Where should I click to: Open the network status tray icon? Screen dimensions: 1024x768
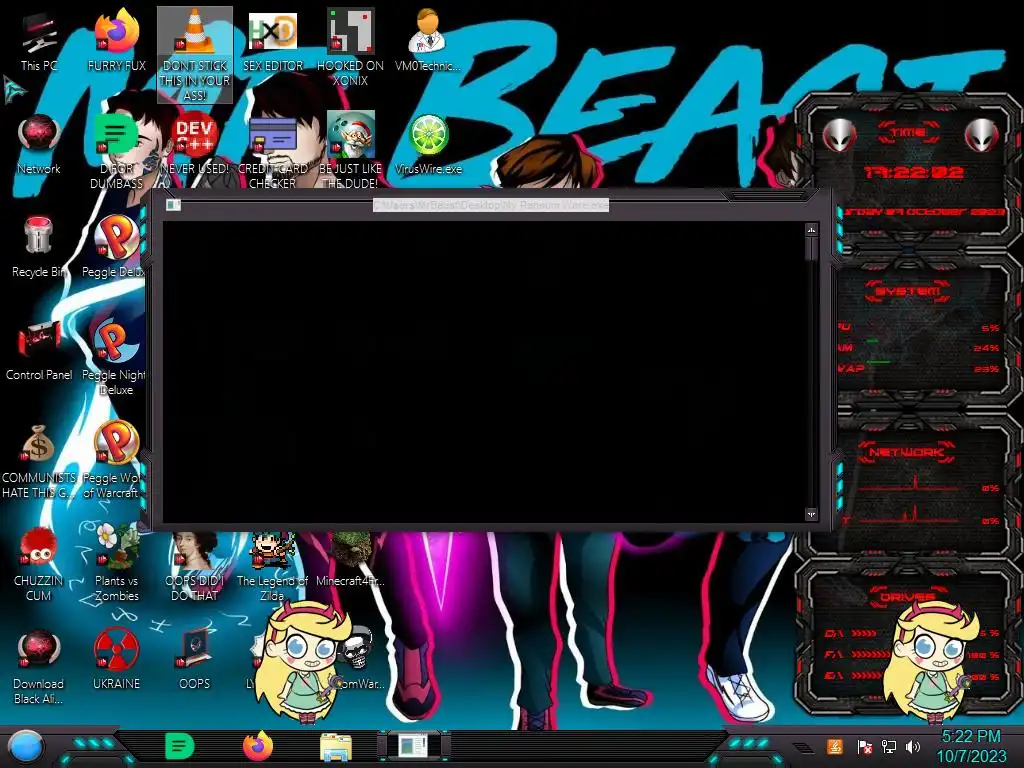tap(889, 746)
